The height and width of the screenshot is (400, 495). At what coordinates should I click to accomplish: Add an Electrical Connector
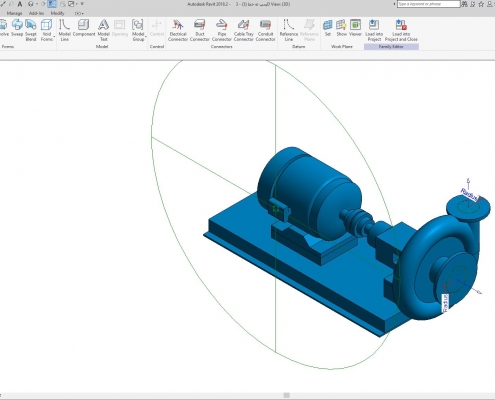click(178, 30)
